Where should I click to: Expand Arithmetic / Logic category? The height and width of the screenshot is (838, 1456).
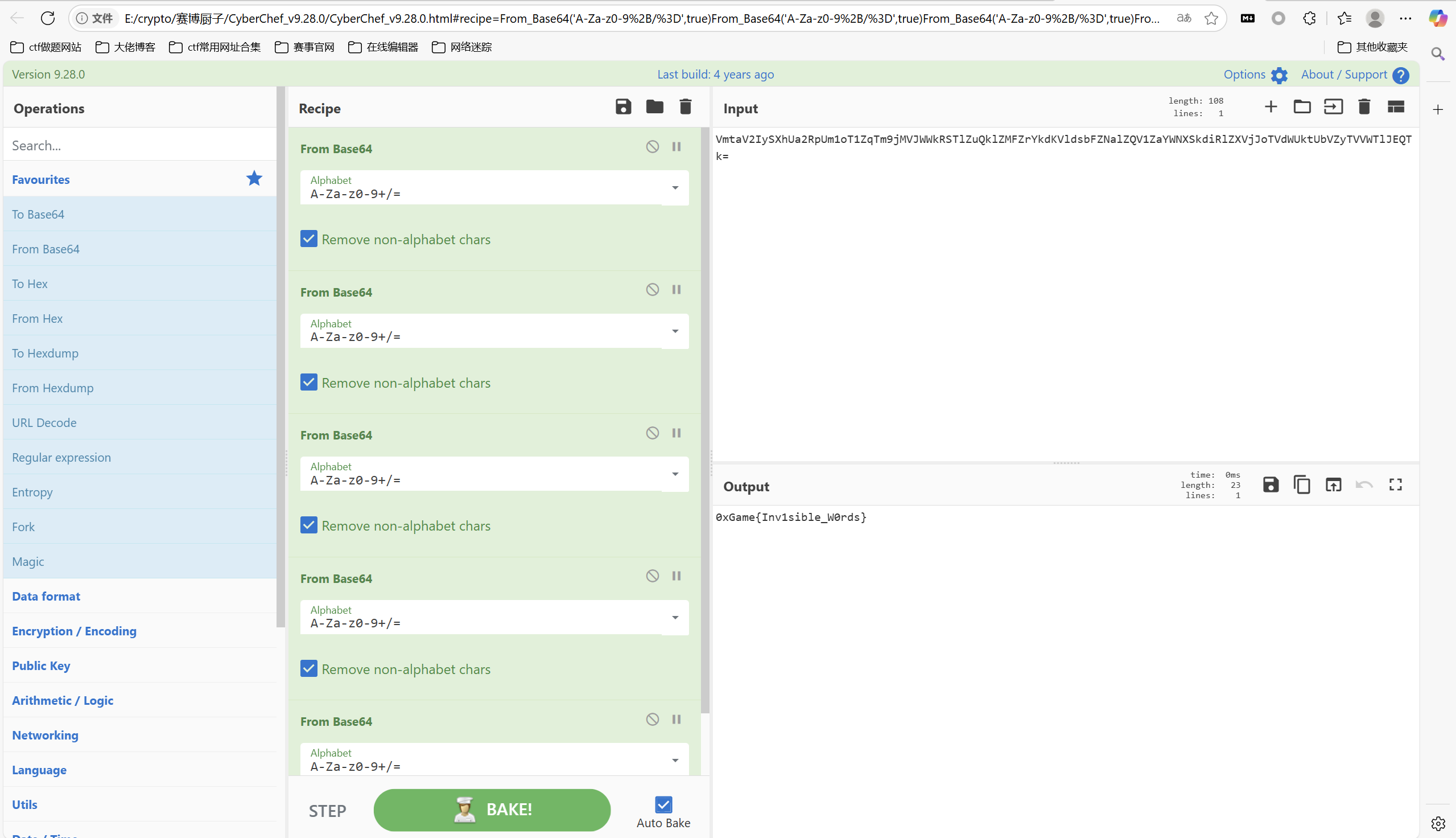coord(139,700)
